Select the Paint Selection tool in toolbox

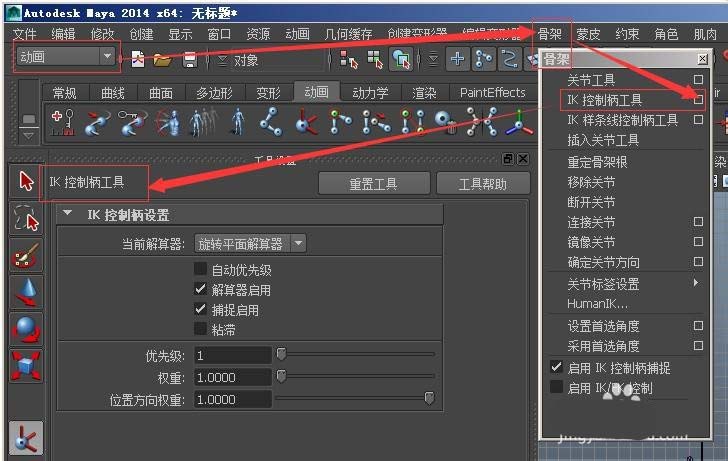click(x=26, y=255)
